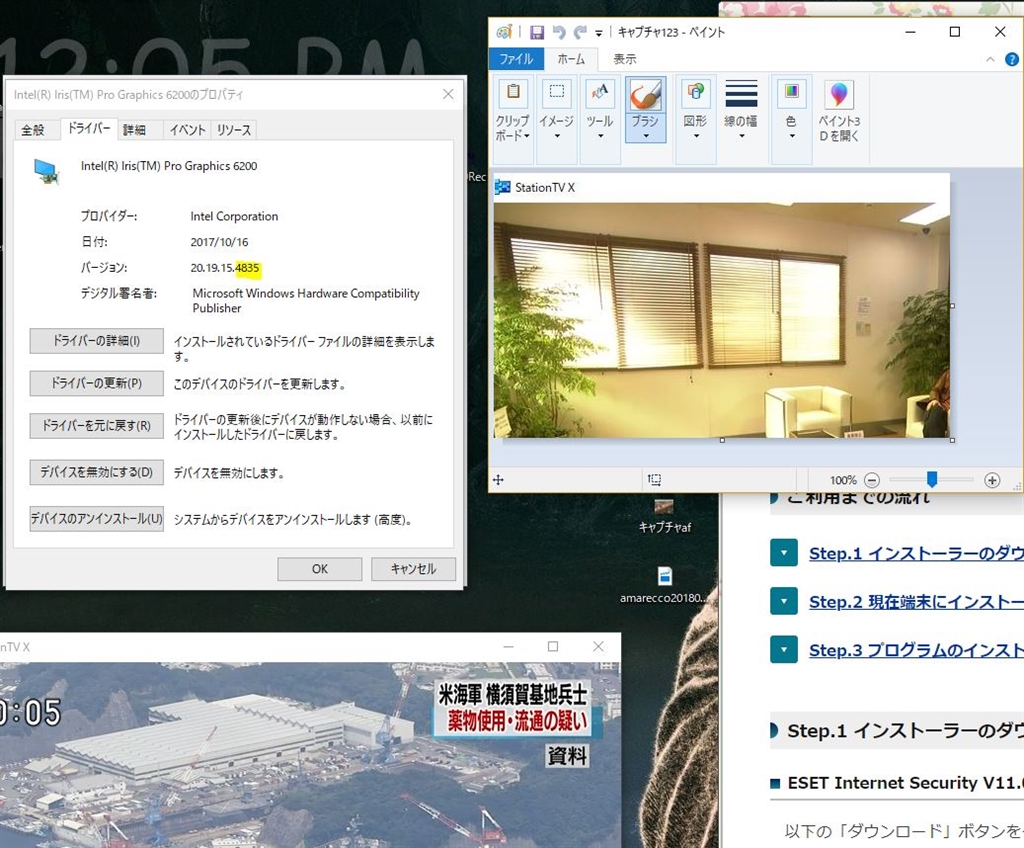Image resolution: width=1024 pixels, height=848 pixels.
Task: Click ドライバーの更新(P) button
Action: [x=97, y=383]
